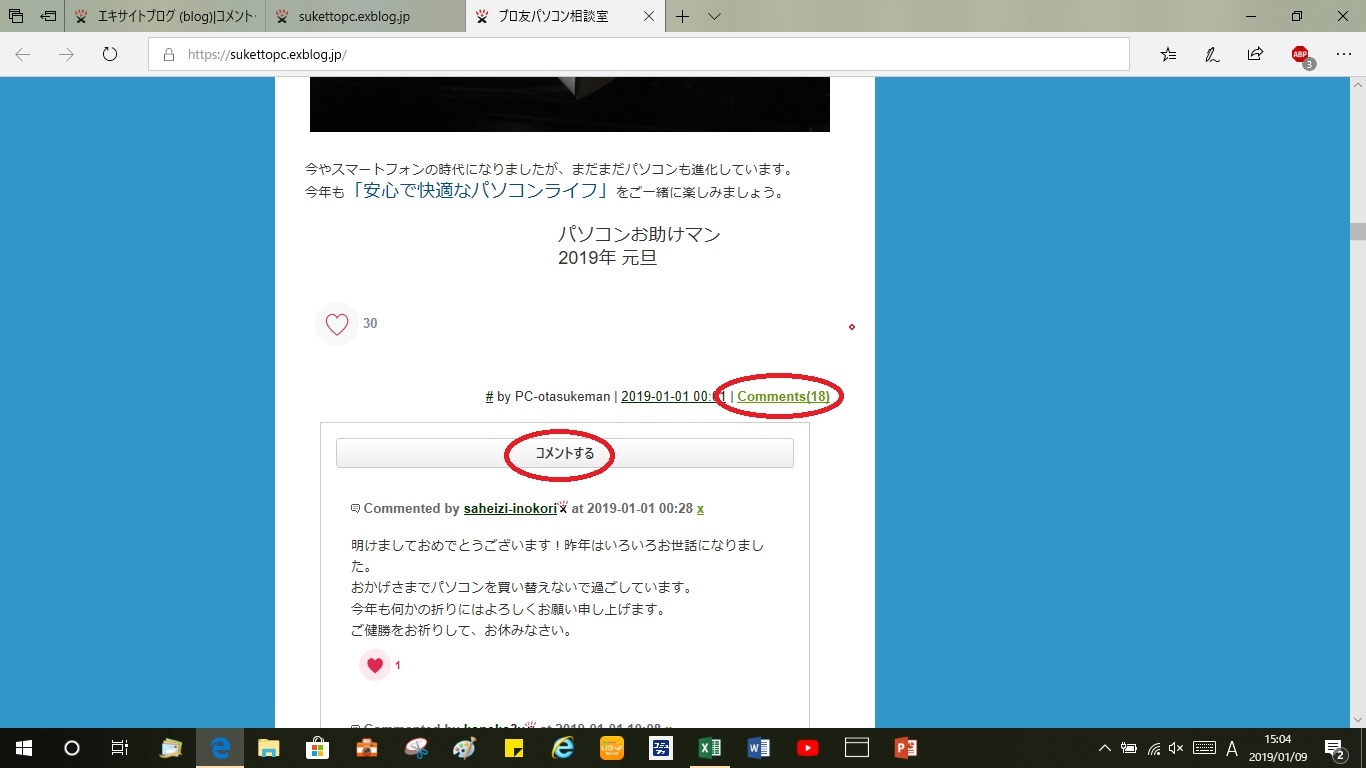
Task: Click the address bar URL field
Action: (x=639, y=55)
